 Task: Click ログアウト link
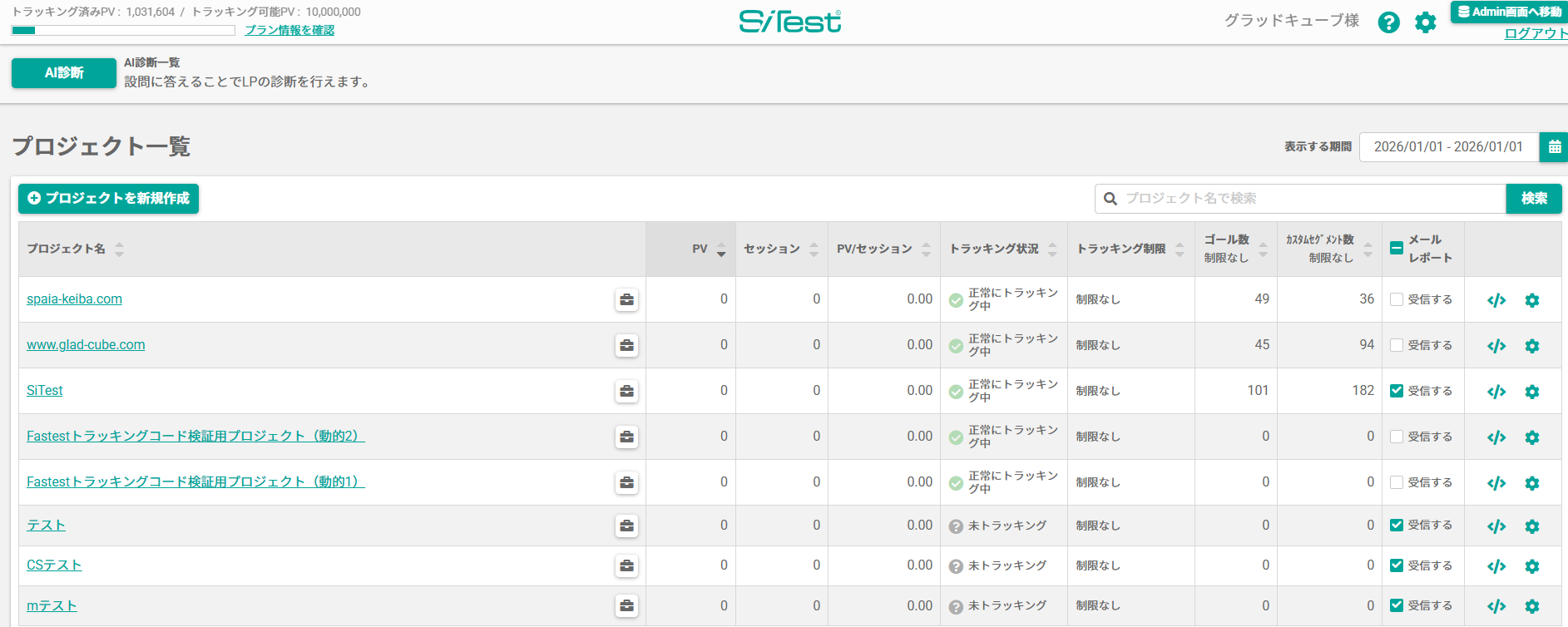[1536, 33]
